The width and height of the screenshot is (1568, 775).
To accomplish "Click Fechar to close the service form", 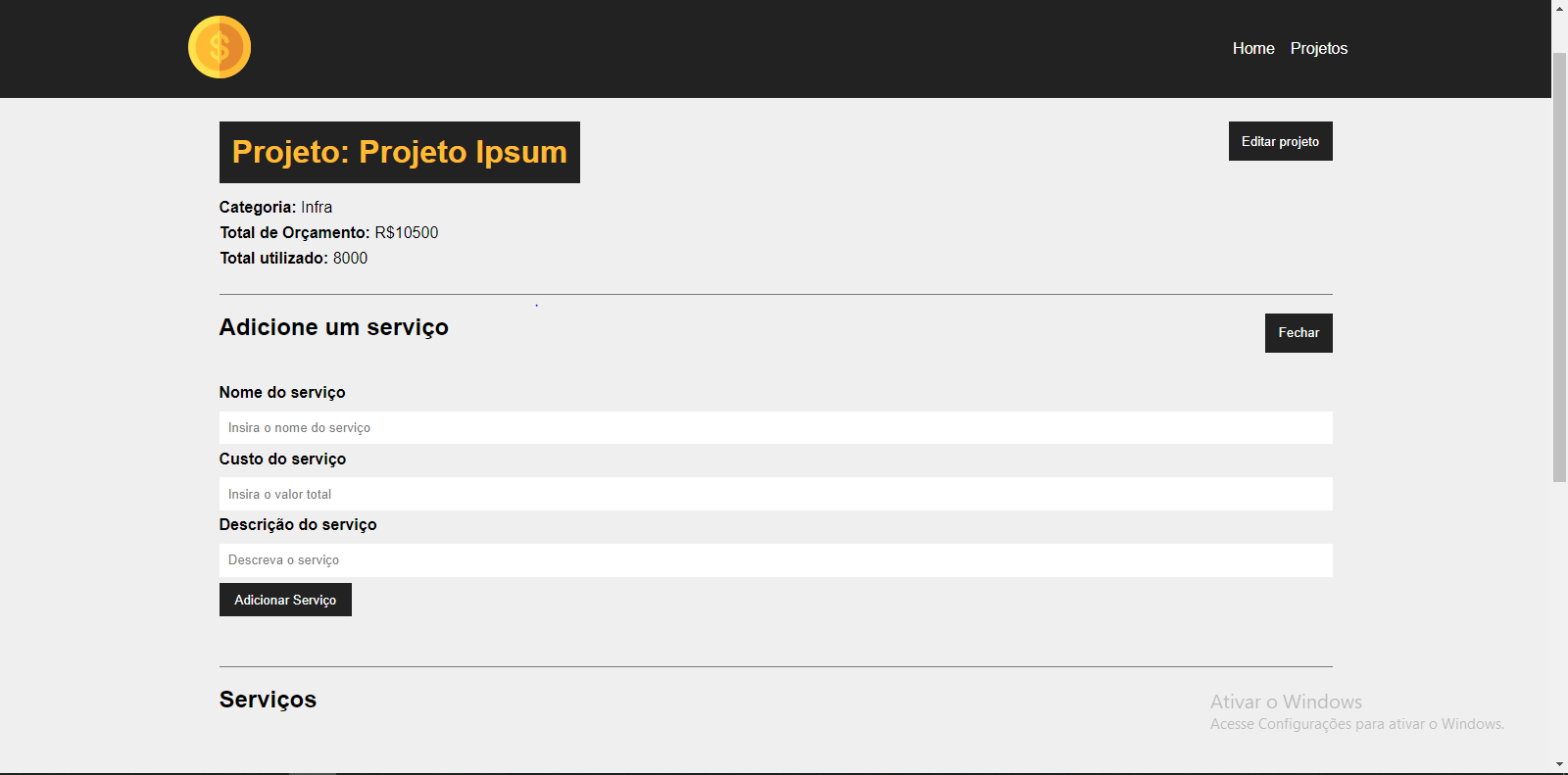I will pyautogui.click(x=1298, y=332).
